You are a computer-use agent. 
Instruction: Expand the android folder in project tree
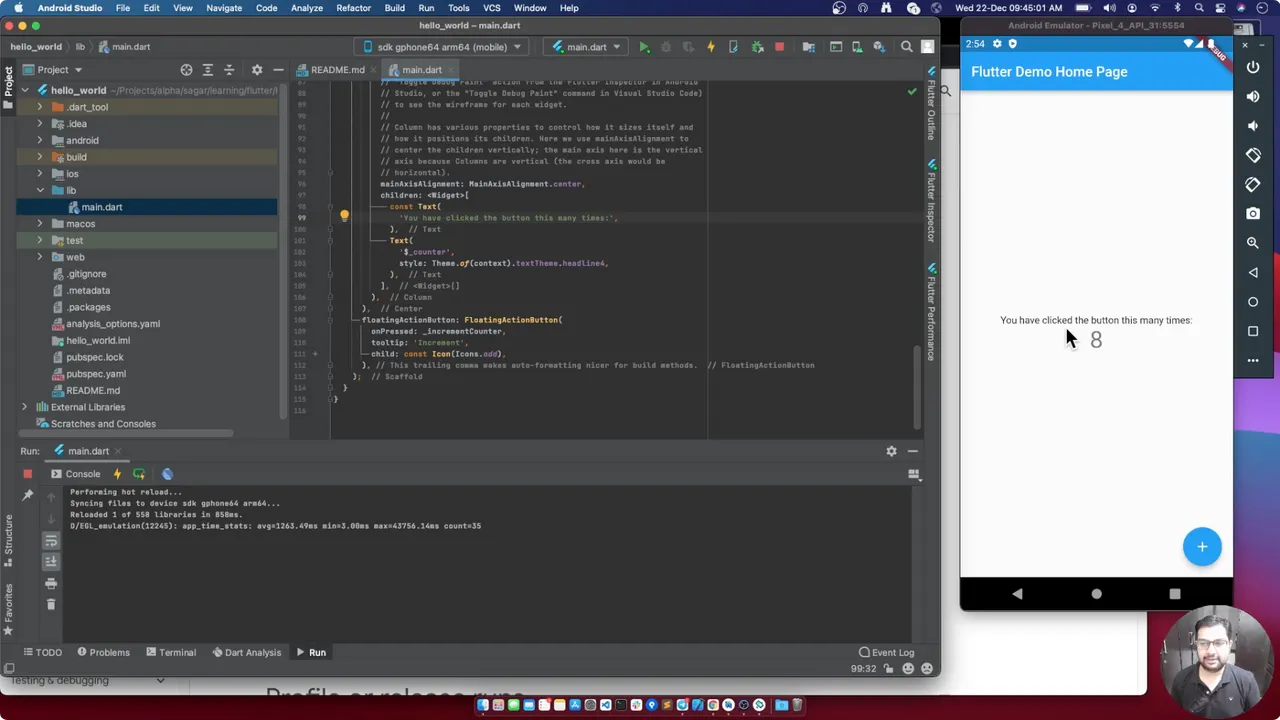tap(40, 140)
